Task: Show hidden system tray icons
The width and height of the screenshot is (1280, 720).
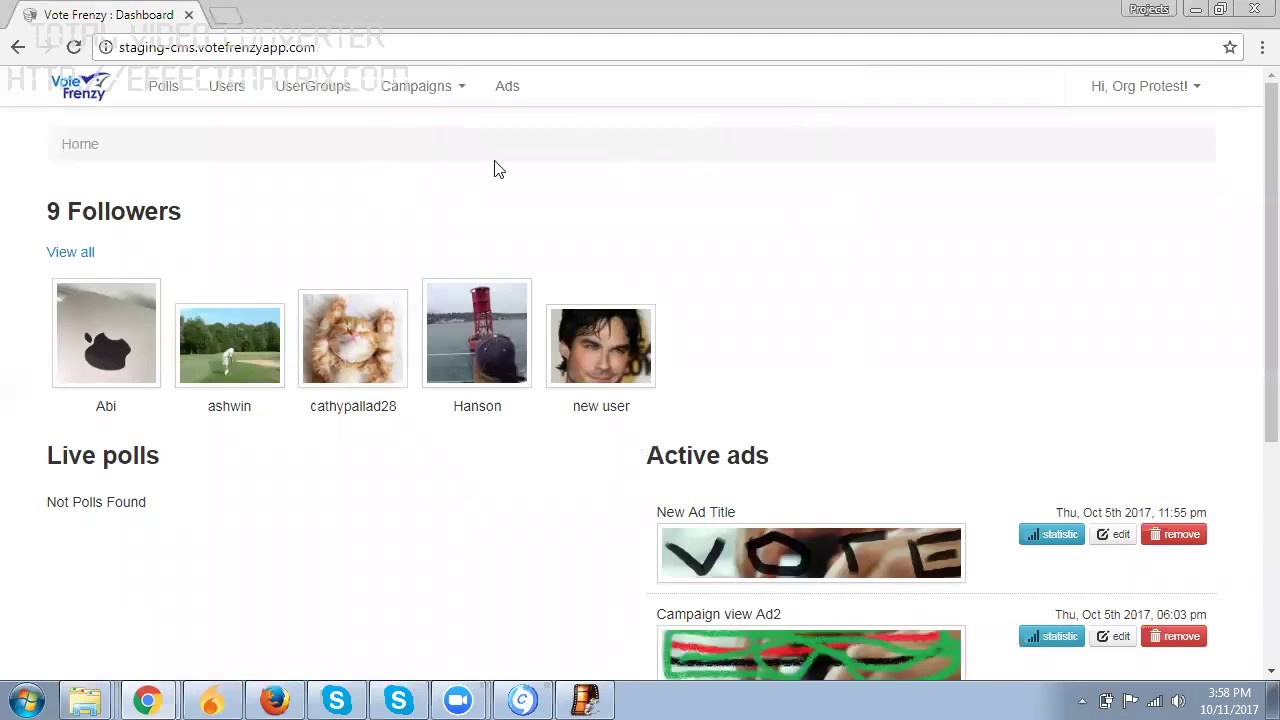Action: coord(1082,701)
